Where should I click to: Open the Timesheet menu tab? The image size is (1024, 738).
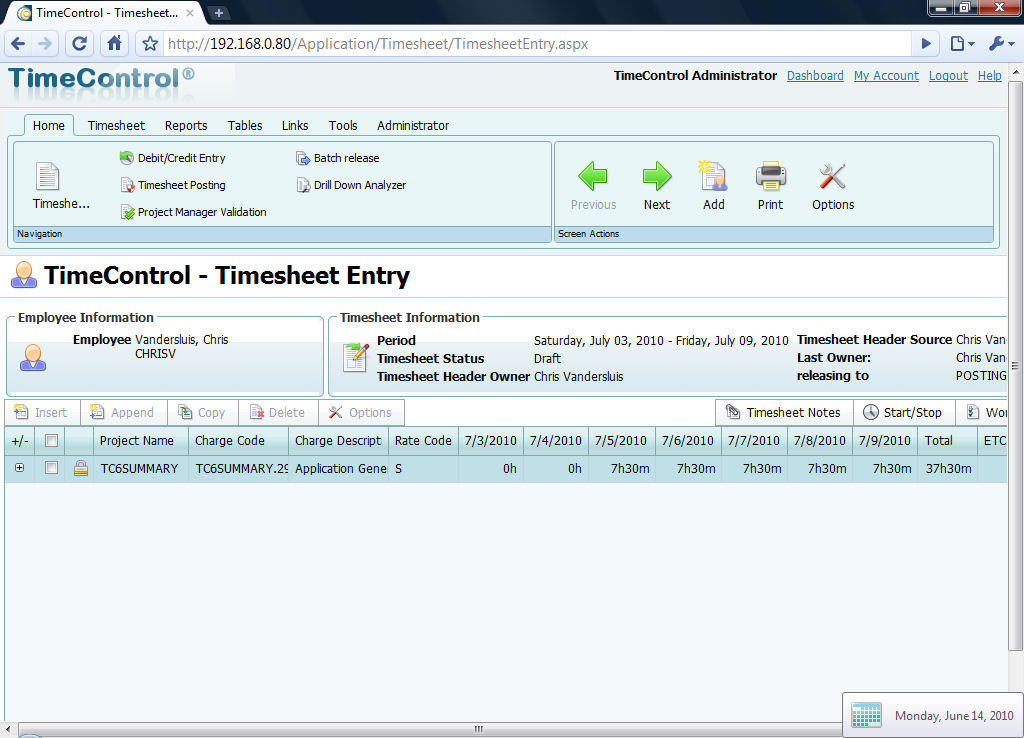coord(116,125)
